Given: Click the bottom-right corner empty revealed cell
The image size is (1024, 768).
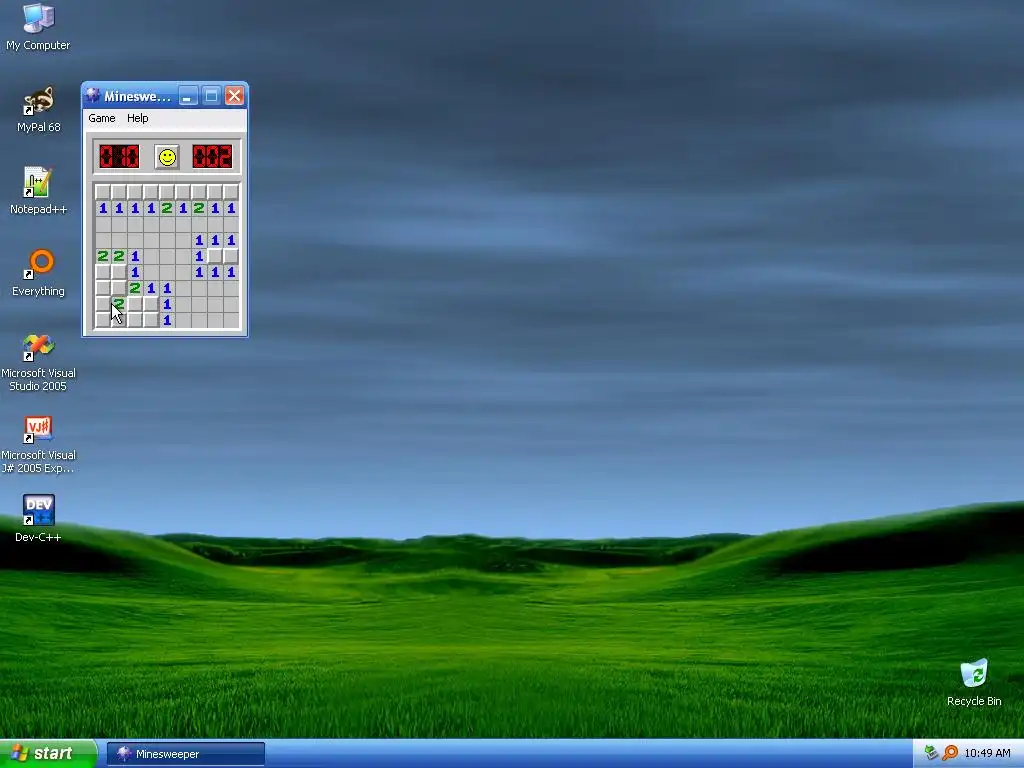Looking at the screenshot, I should click(x=231, y=320).
